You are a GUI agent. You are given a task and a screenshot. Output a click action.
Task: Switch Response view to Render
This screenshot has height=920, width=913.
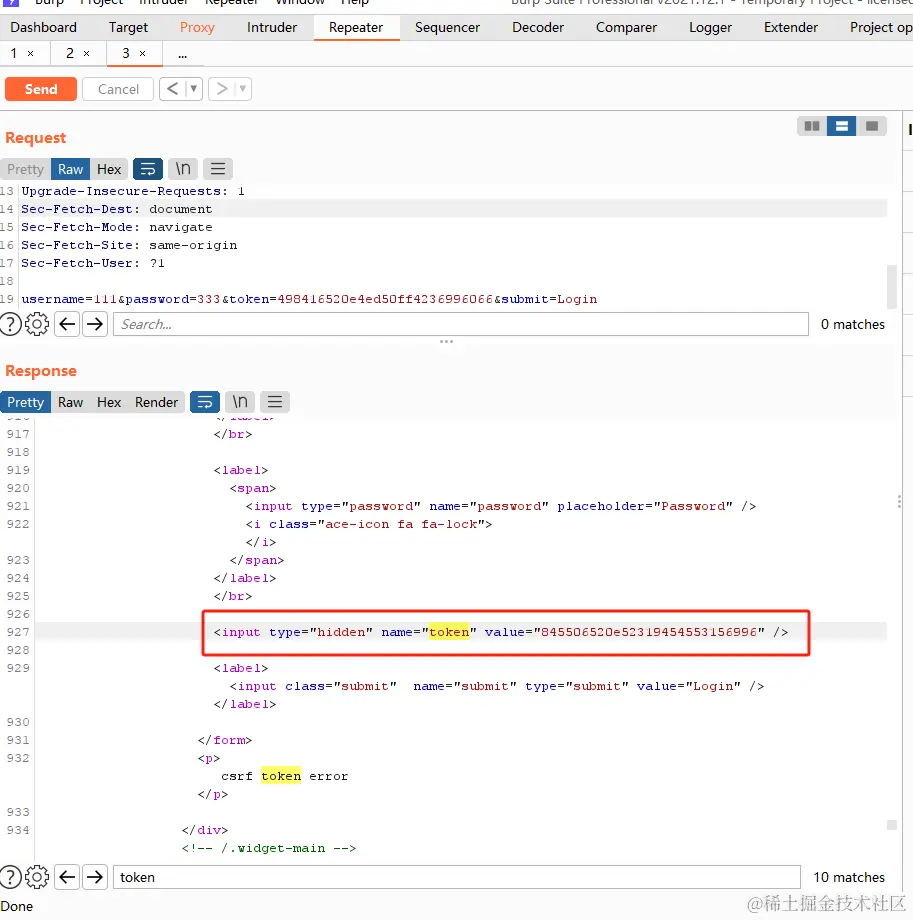(156, 402)
